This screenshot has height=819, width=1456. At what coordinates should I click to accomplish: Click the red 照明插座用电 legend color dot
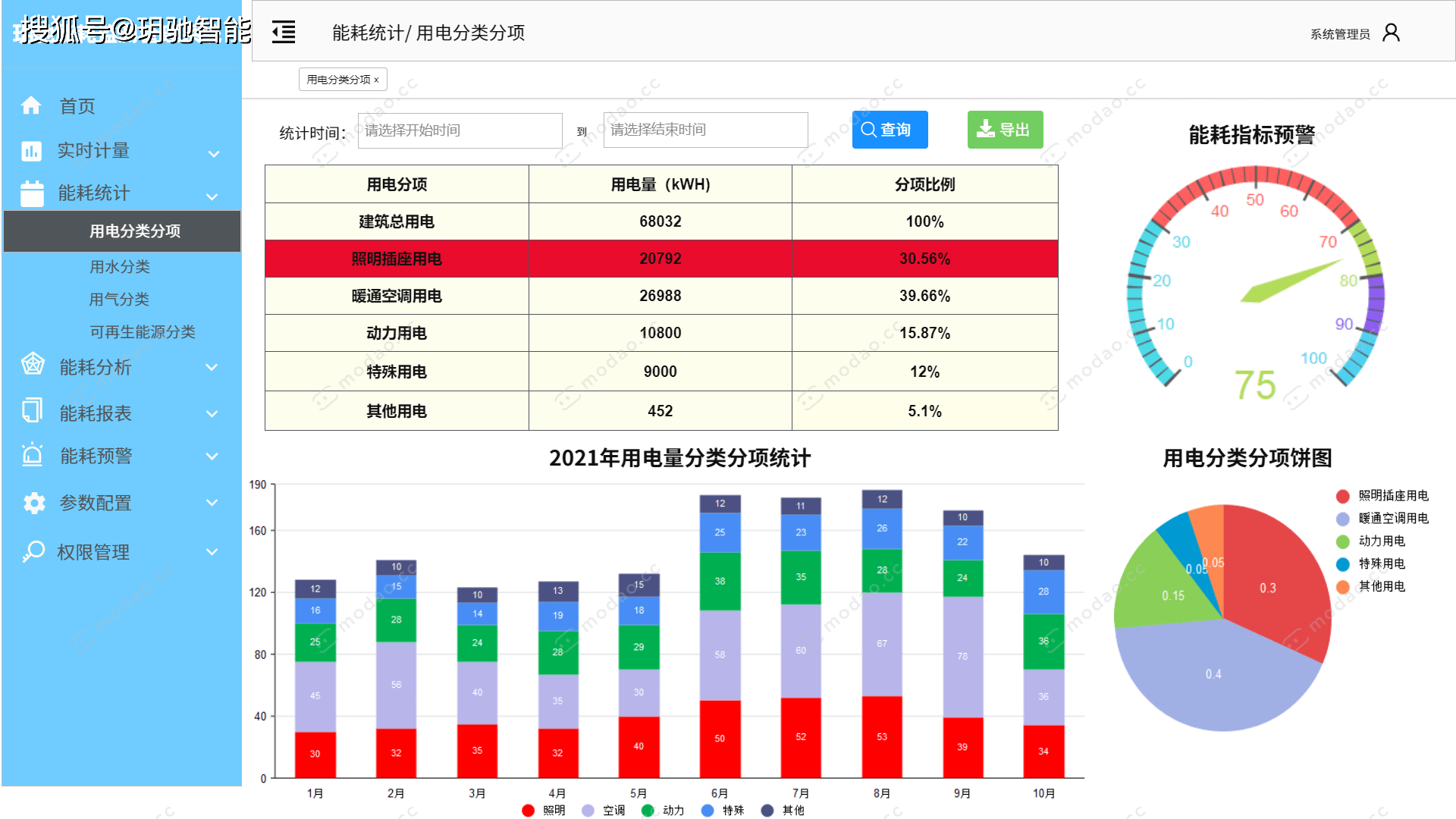[x=1341, y=496]
